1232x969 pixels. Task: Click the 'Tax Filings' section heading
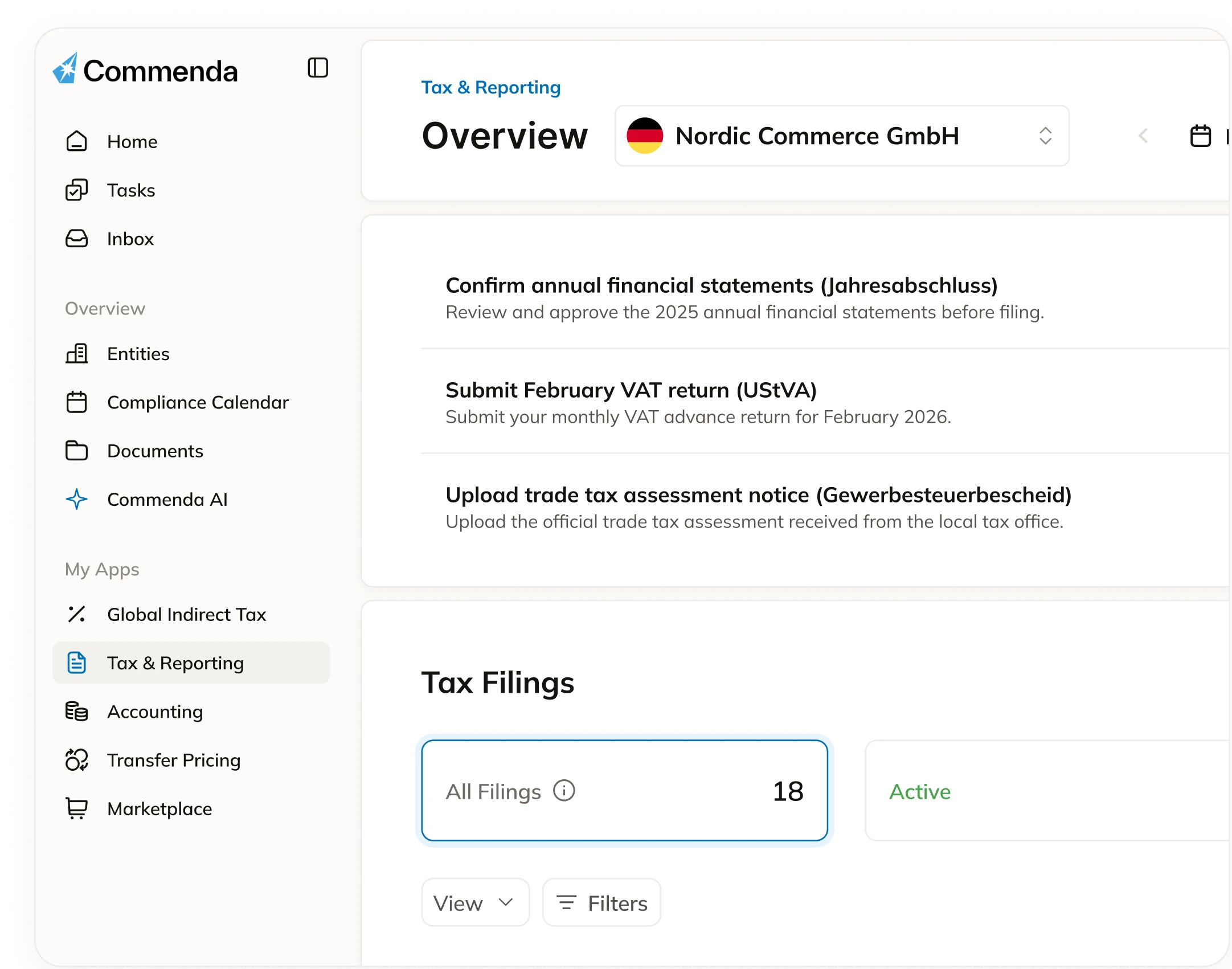point(497,683)
